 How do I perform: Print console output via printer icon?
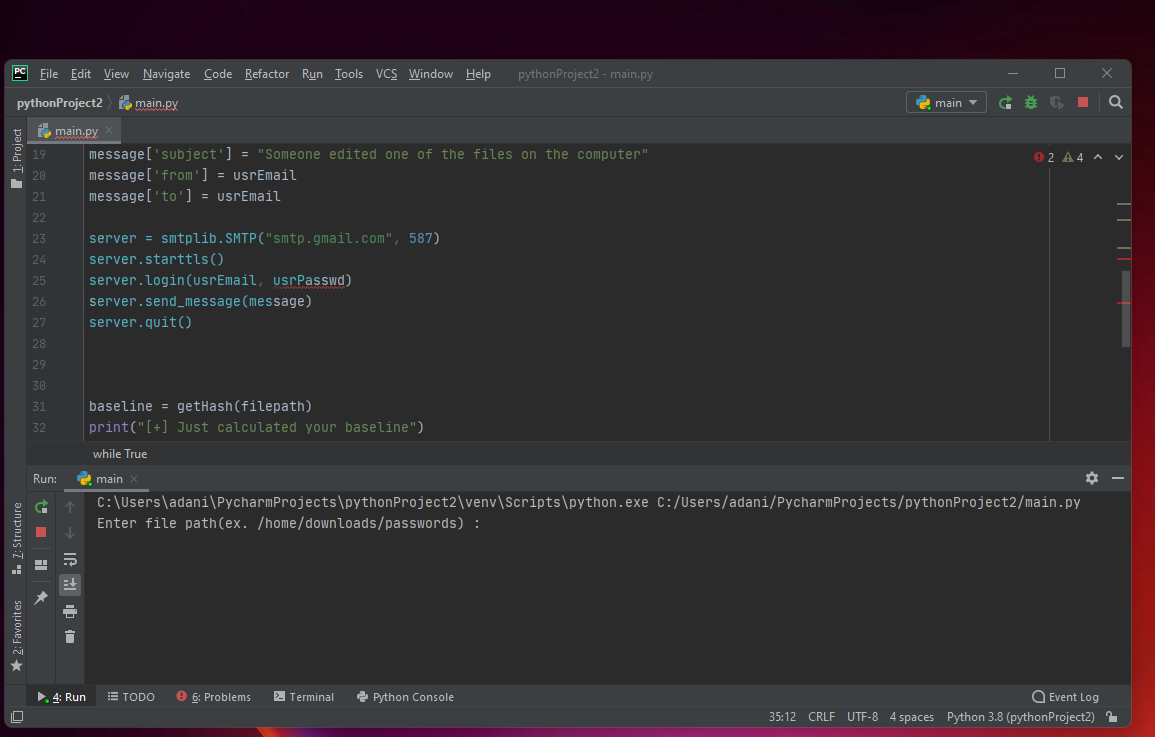[69, 611]
